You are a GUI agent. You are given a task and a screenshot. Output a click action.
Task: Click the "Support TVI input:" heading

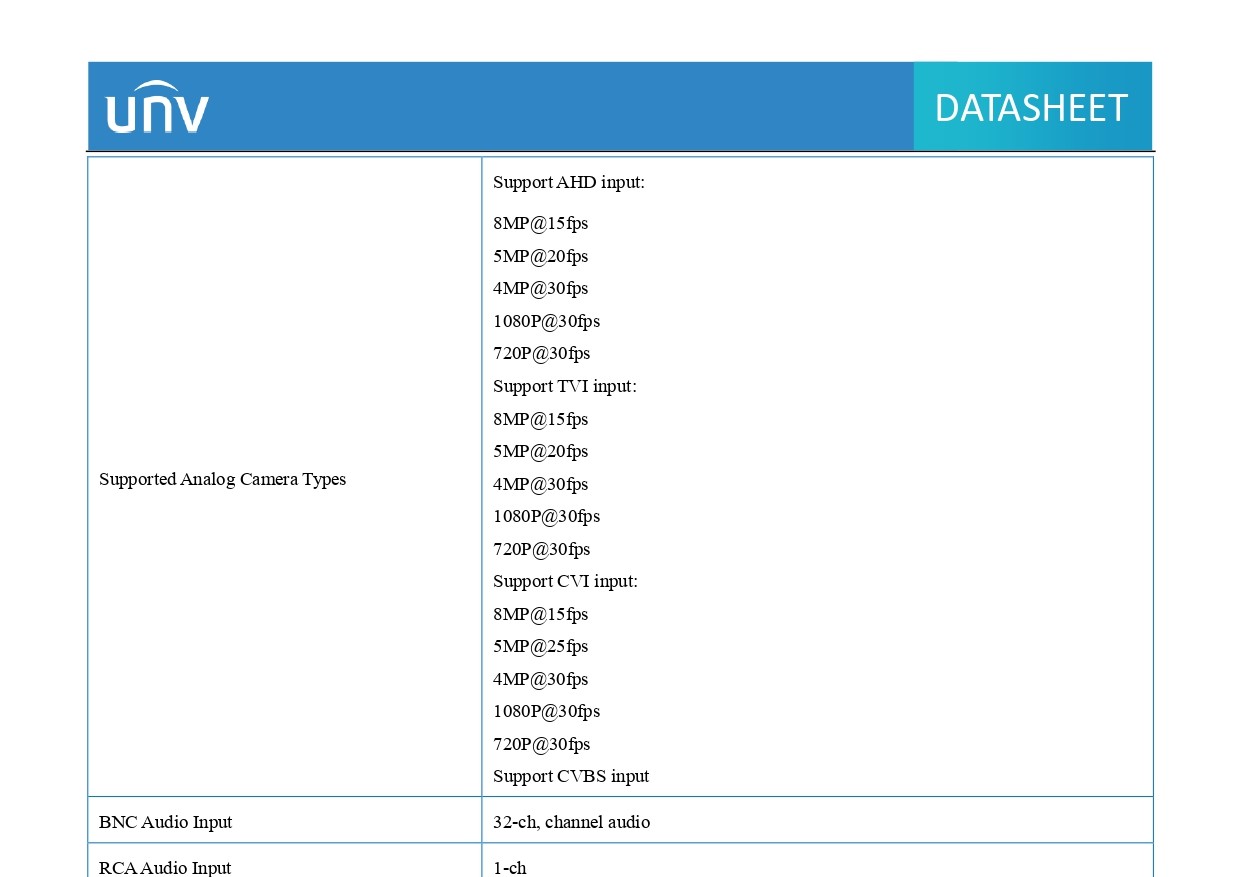(565, 386)
